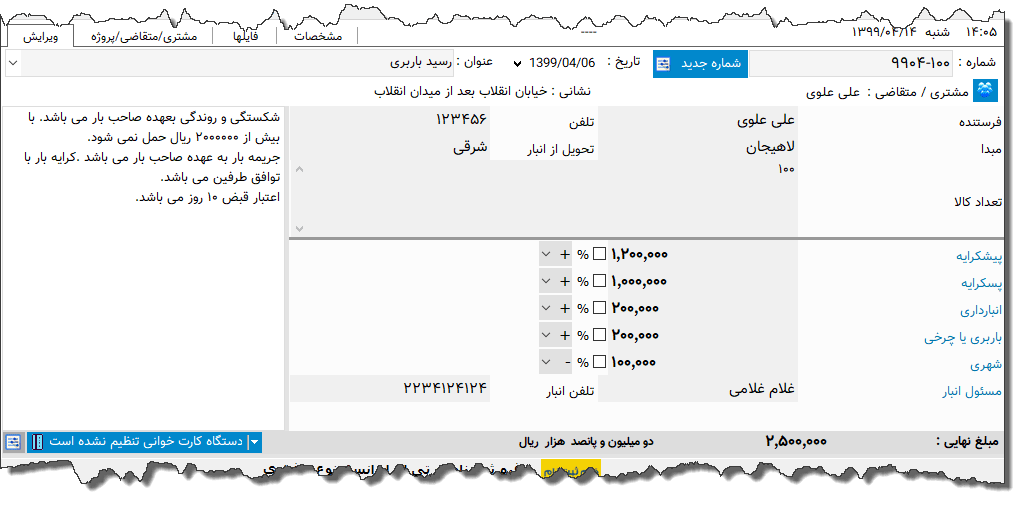Open sign dropdown for شهری row
The height and width of the screenshot is (506, 1021).
coord(556,361)
